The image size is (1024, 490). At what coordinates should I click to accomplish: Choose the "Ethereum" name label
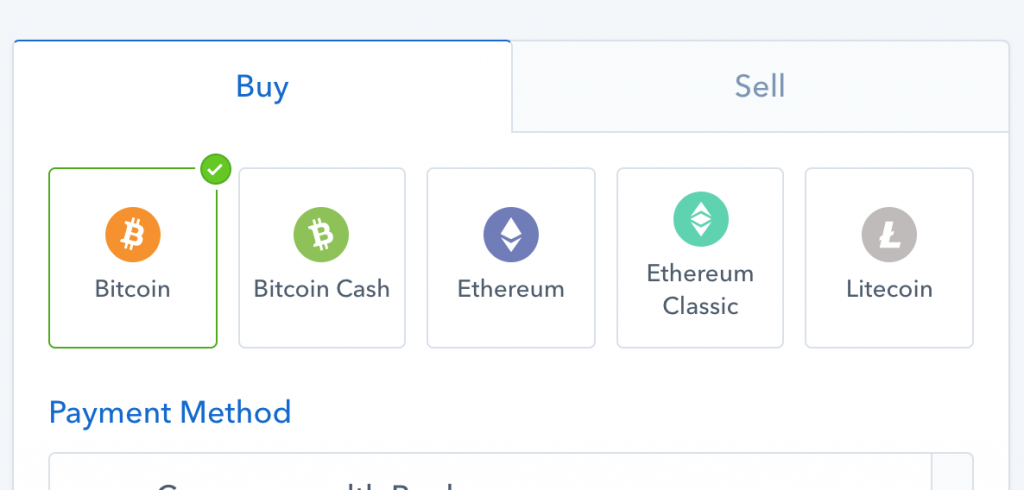[511, 289]
